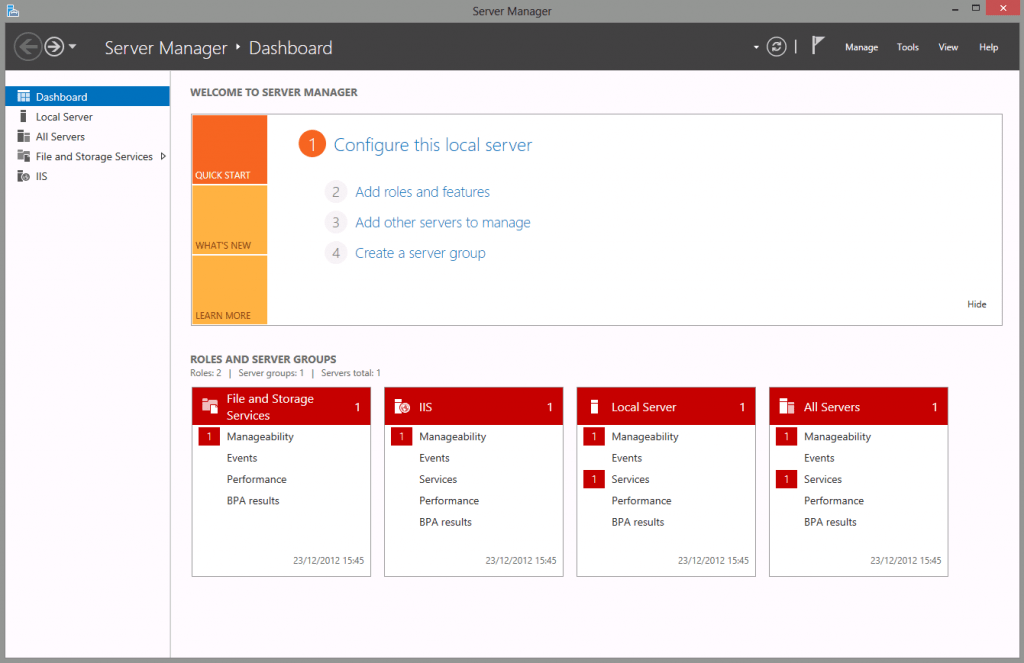Expand File and Storage Services arrow
The height and width of the screenshot is (663, 1024).
coord(163,156)
